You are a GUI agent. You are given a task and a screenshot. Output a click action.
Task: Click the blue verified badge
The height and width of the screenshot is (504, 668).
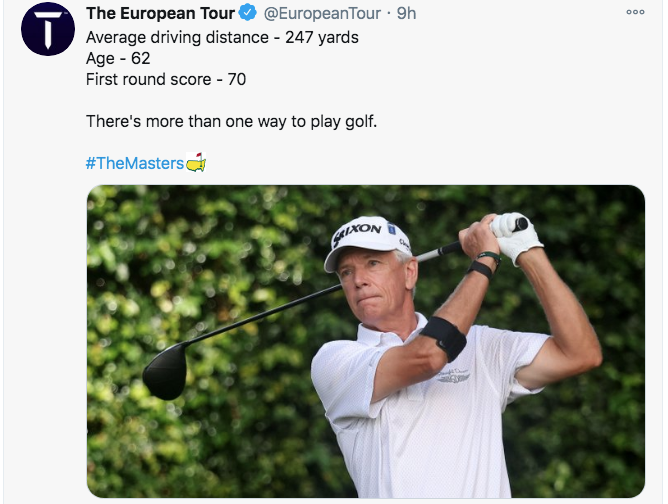248,14
